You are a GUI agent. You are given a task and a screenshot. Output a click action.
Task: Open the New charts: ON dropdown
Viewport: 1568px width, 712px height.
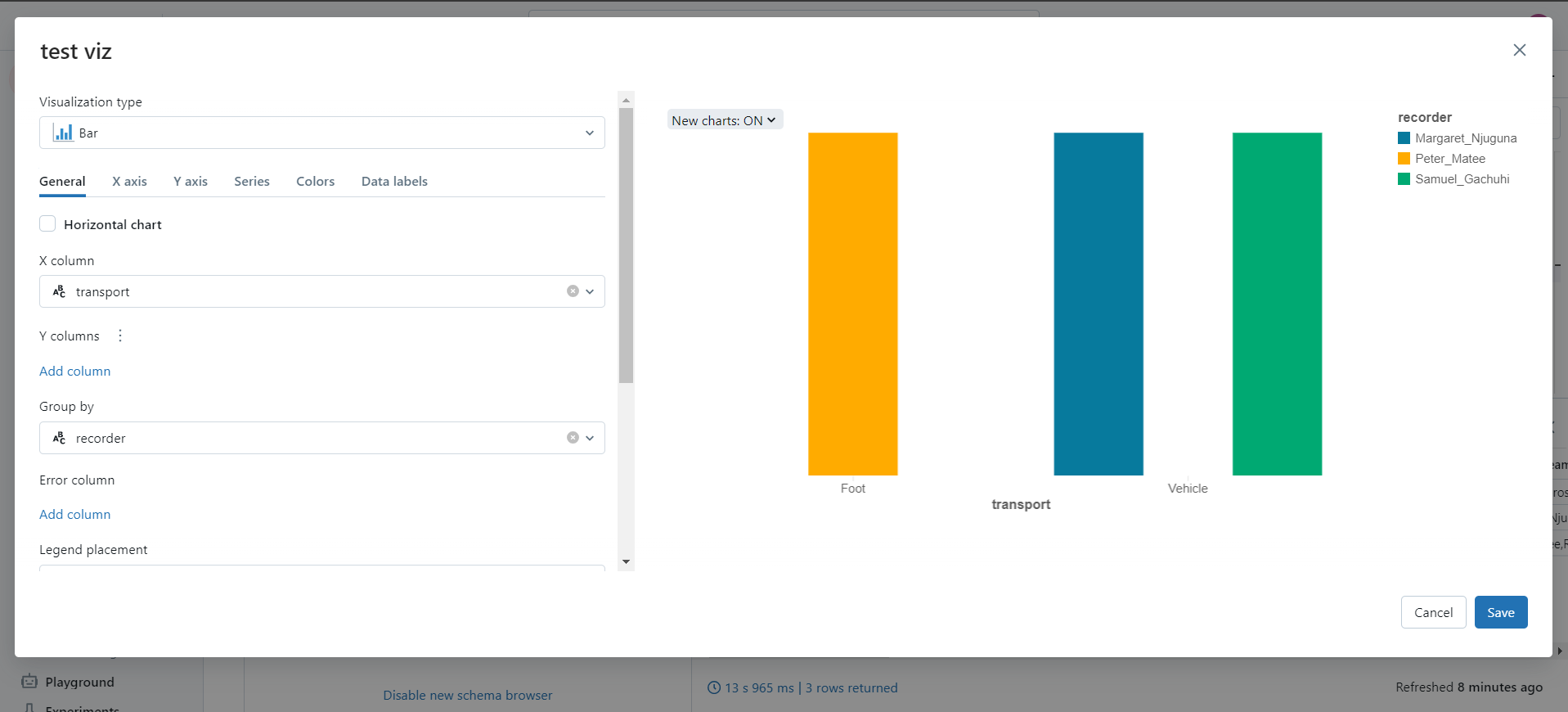pyautogui.click(x=725, y=120)
